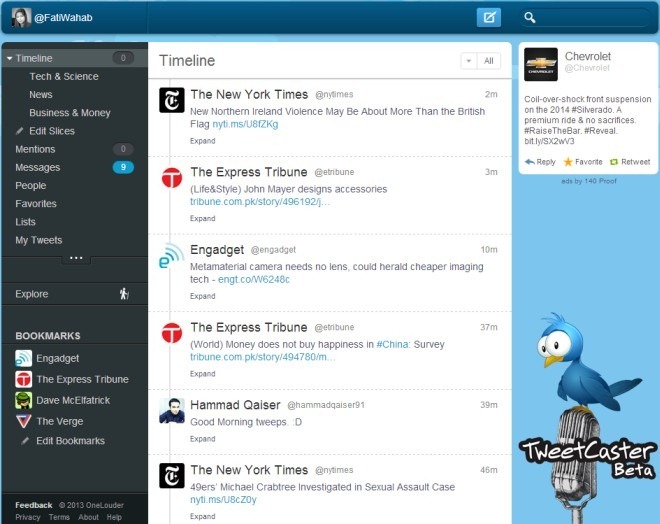Expand the Money happiness China tweet

202,374
